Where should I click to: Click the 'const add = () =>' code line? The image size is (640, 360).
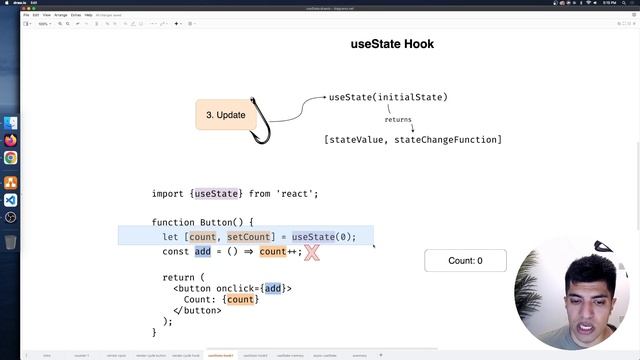(232, 251)
